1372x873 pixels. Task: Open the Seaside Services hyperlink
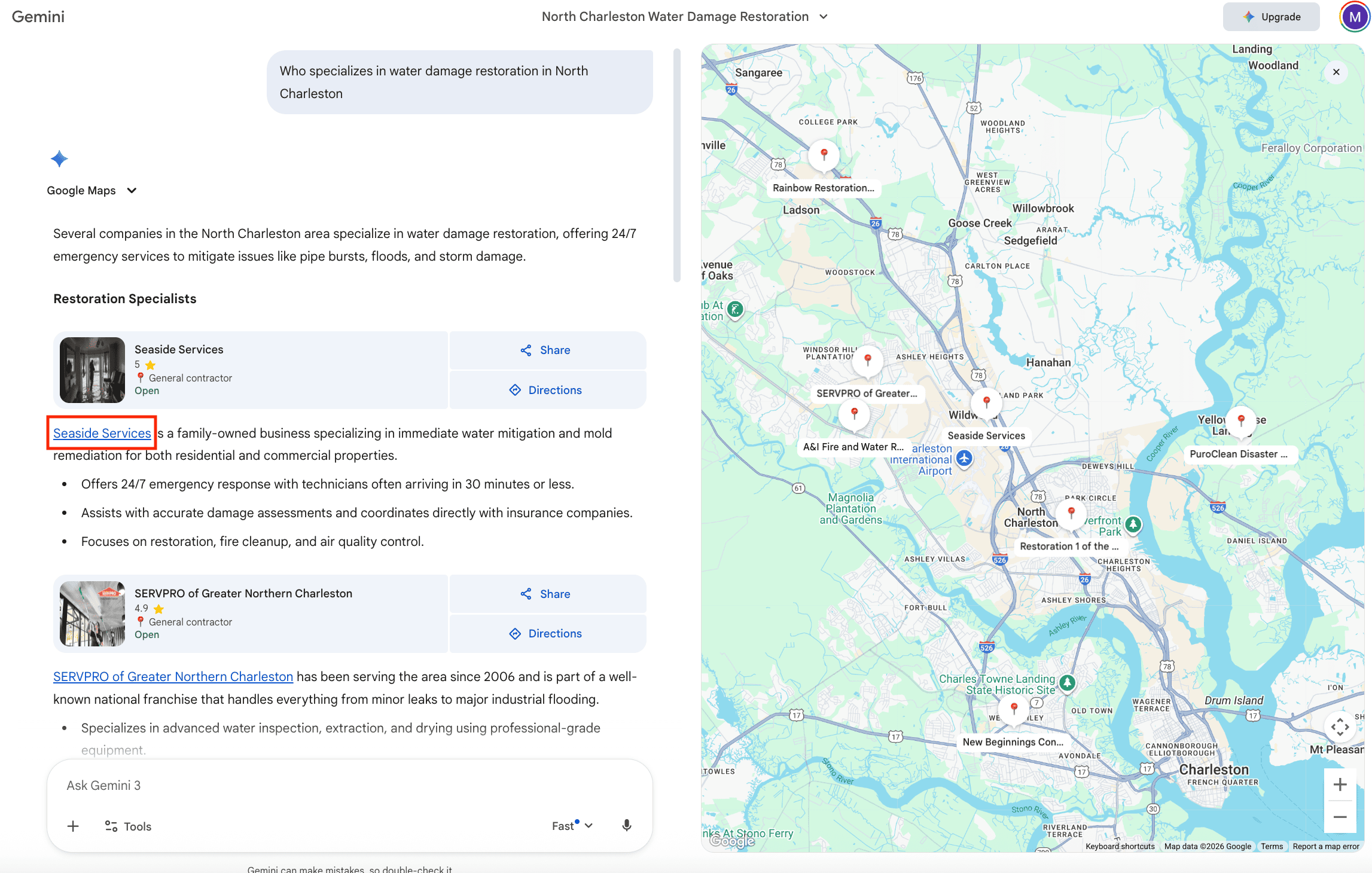102,433
